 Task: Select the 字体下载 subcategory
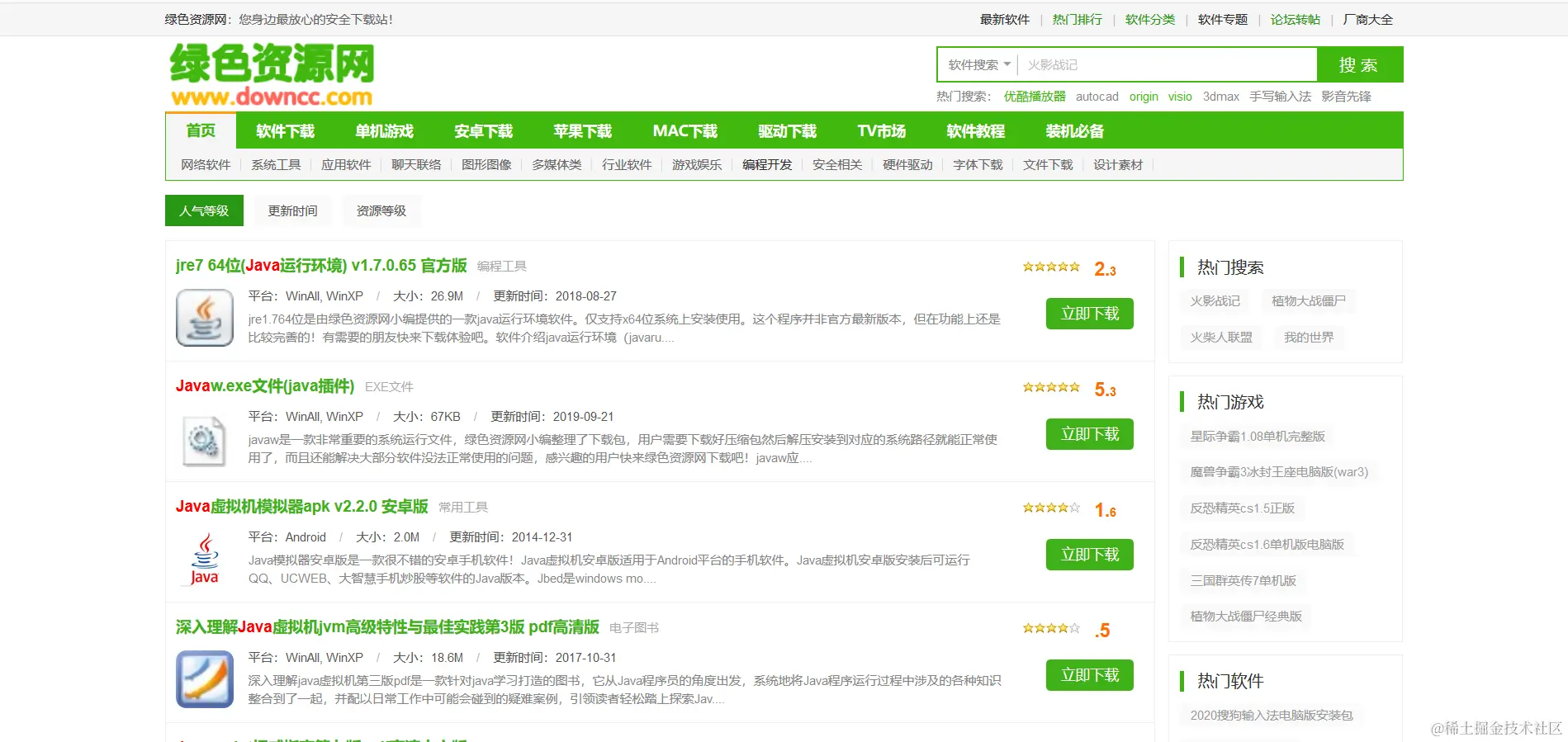click(978, 164)
